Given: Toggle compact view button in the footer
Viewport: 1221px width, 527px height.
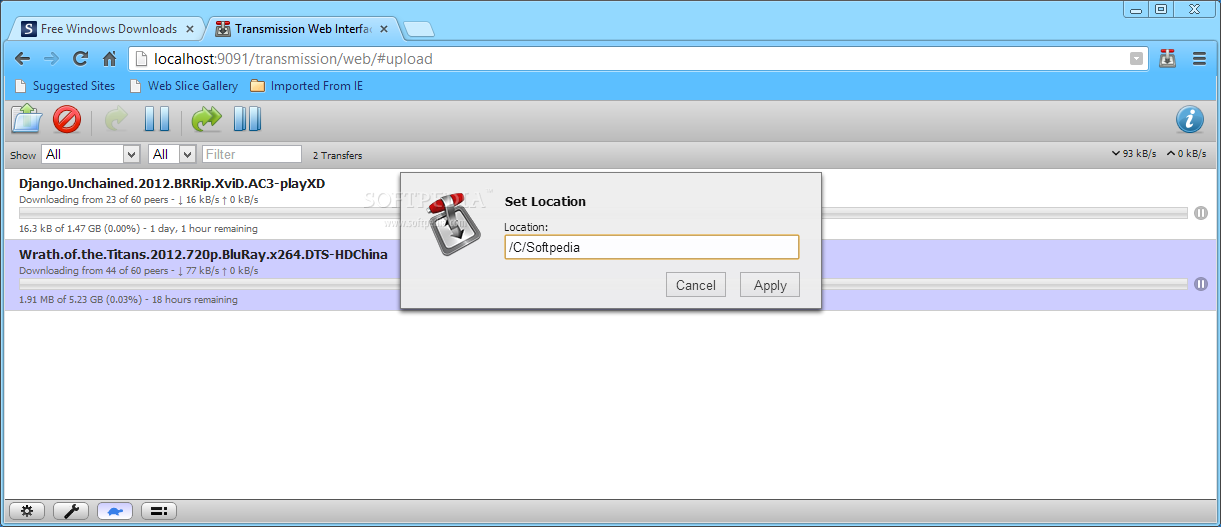Looking at the screenshot, I should pos(158,511).
